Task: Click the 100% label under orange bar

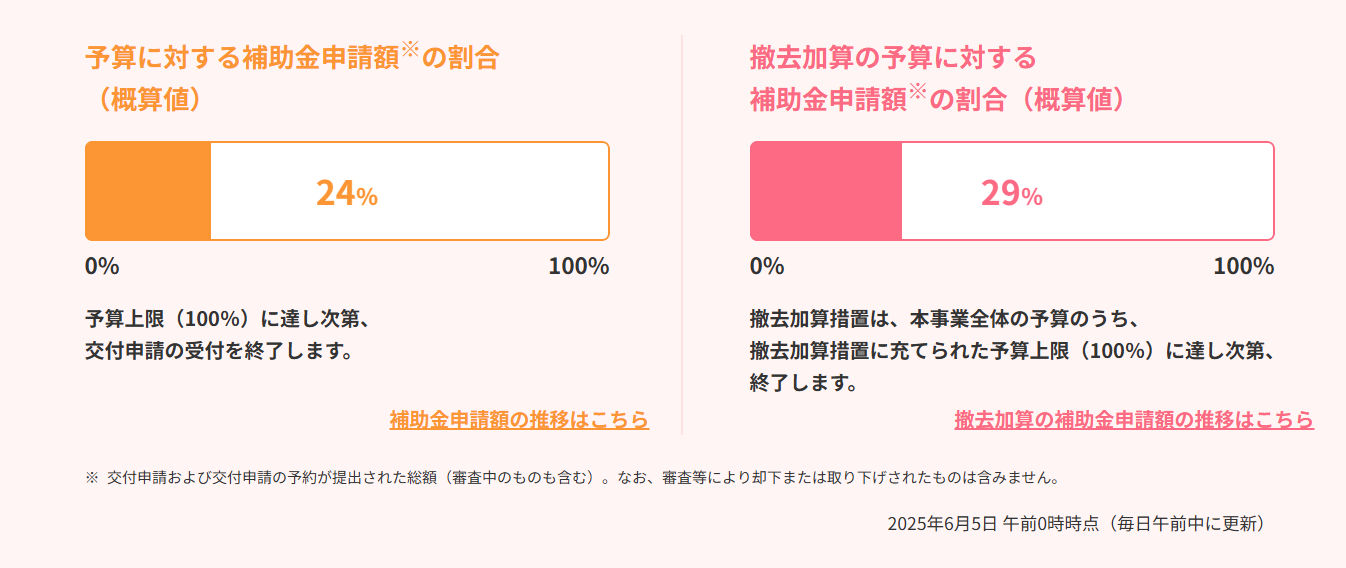Action: coord(579,267)
